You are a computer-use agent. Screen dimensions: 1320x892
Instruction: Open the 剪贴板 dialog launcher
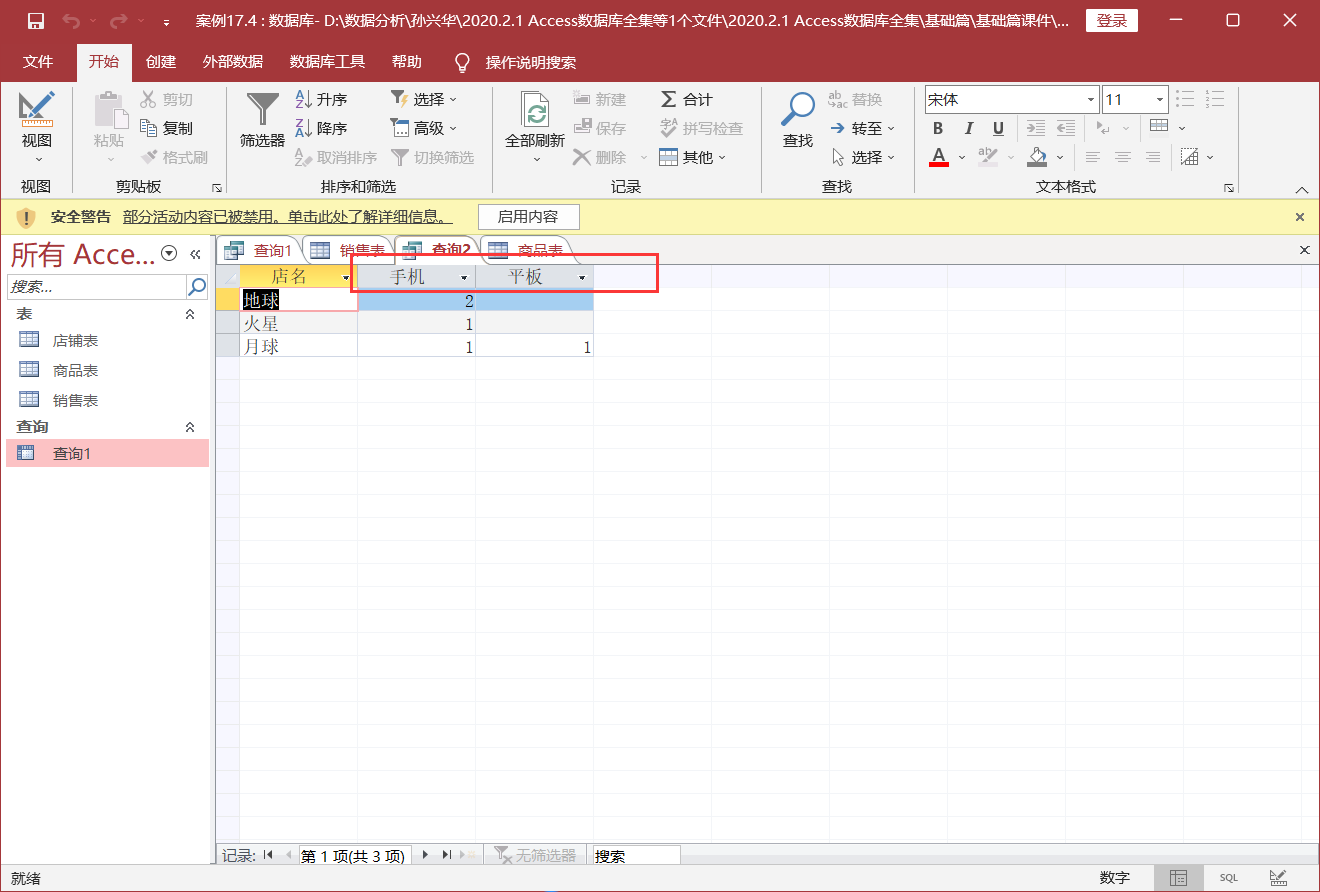(216, 188)
